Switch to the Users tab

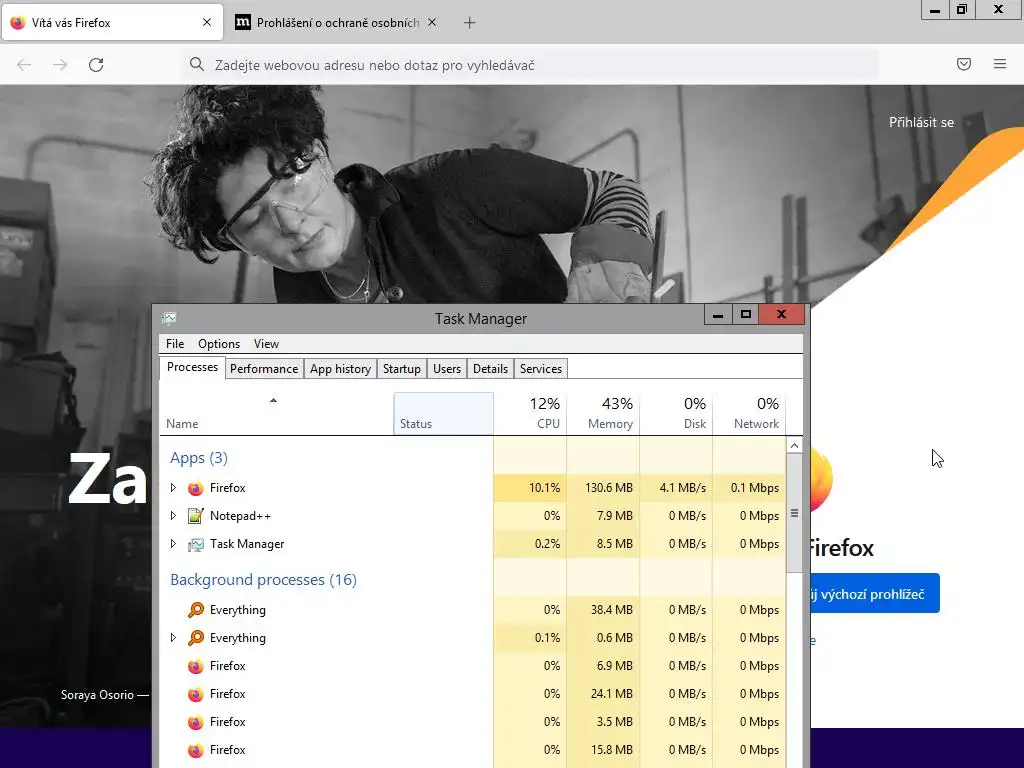click(x=447, y=369)
